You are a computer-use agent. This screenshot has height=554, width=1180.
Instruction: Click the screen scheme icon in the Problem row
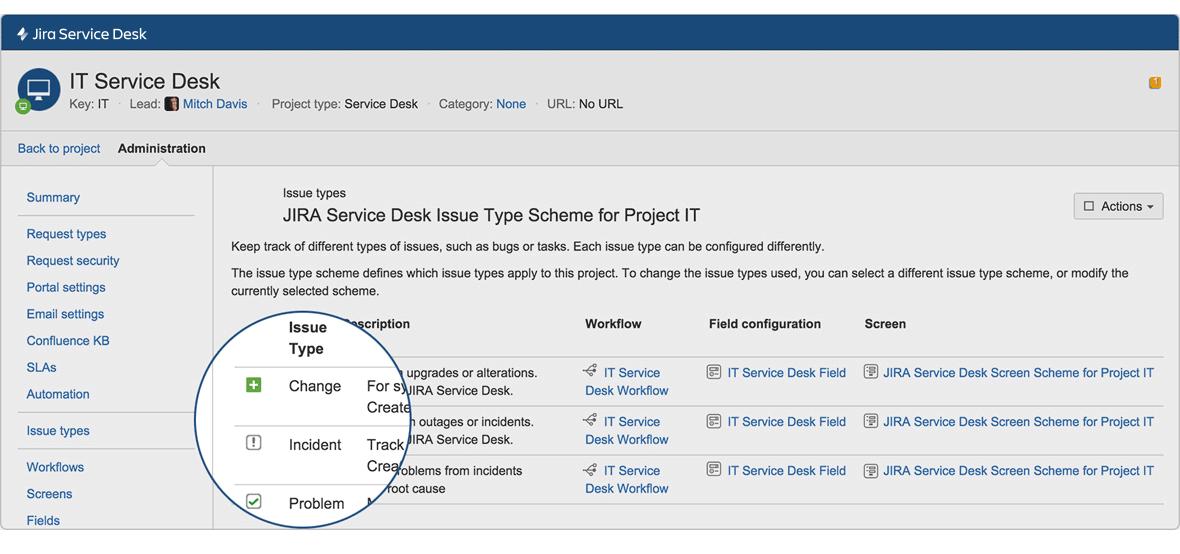point(871,470)
